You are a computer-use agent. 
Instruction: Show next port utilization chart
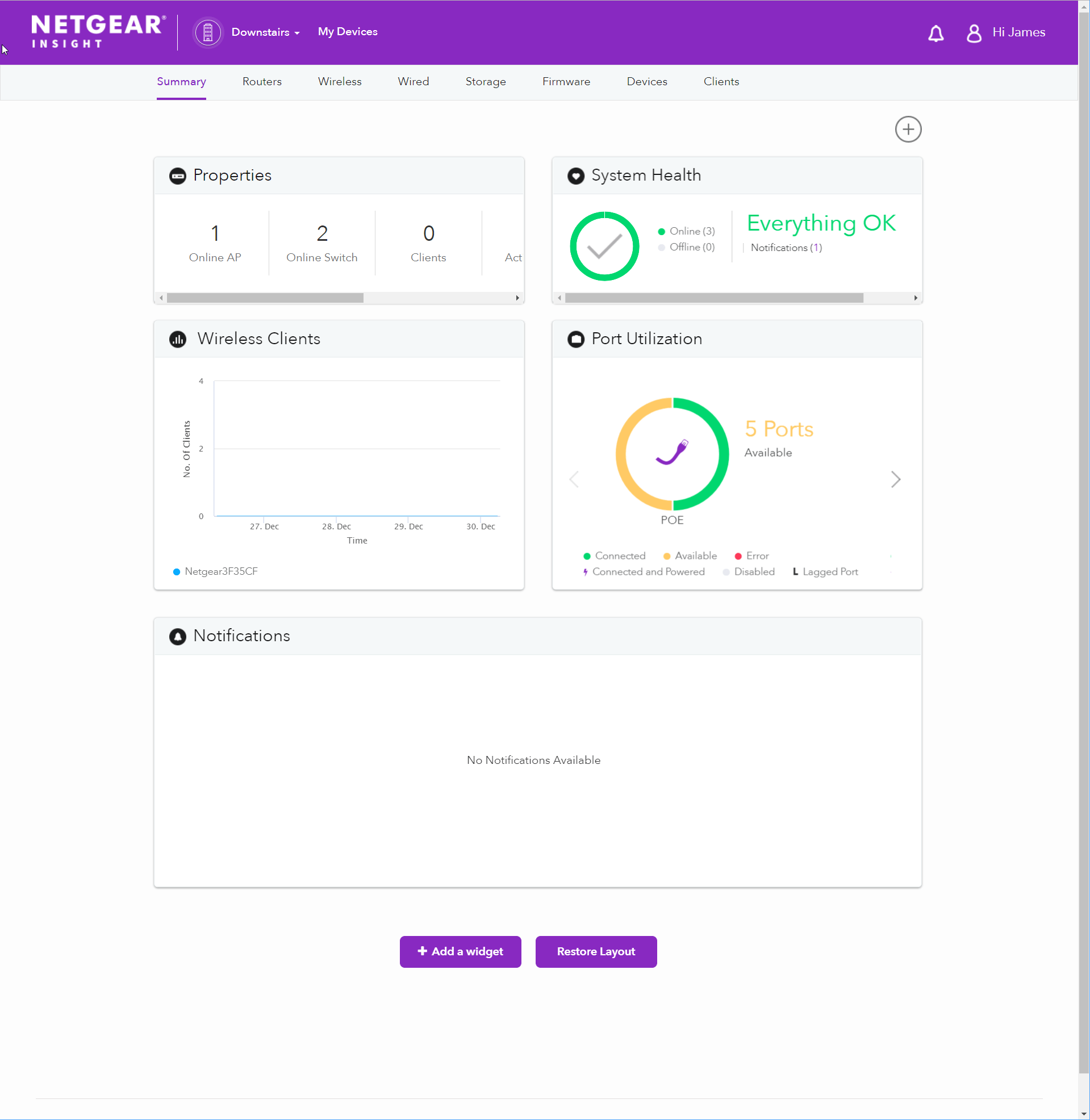click(895, 479)
